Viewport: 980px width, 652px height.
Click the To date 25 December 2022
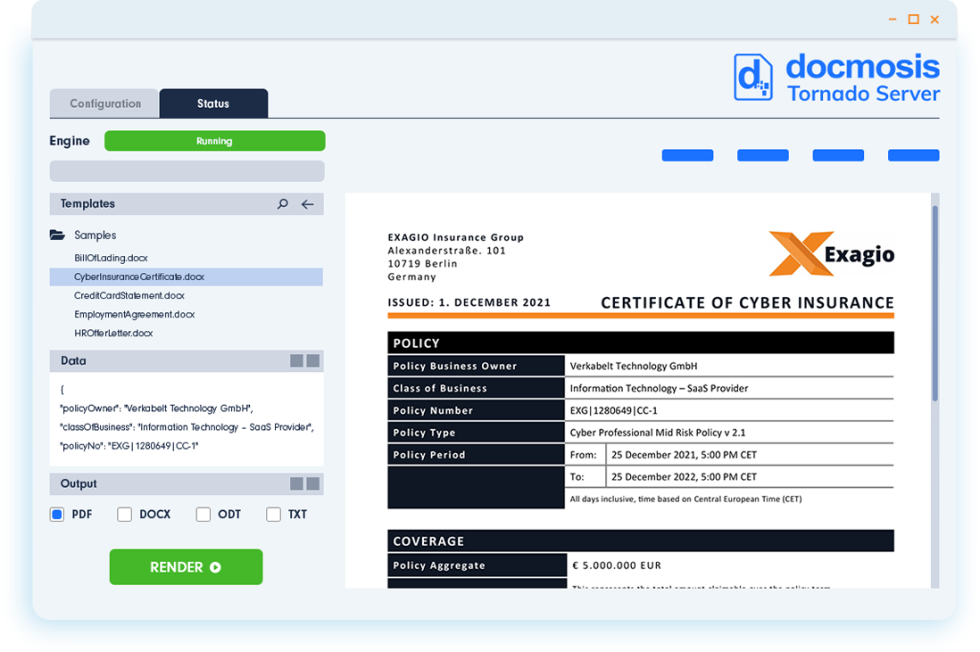pyautogui.click(x=684, y=477)
